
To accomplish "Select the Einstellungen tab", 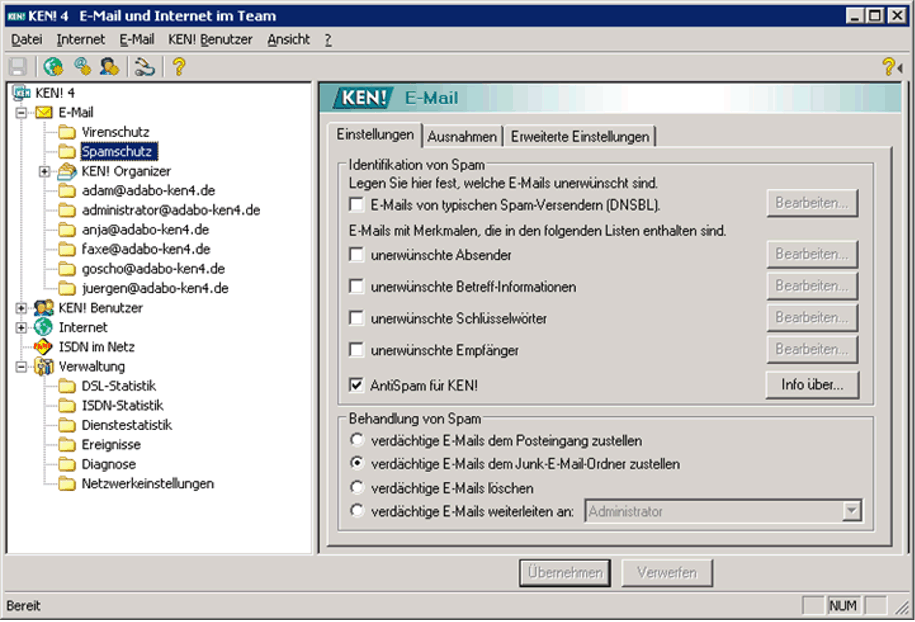I will 375,134.
